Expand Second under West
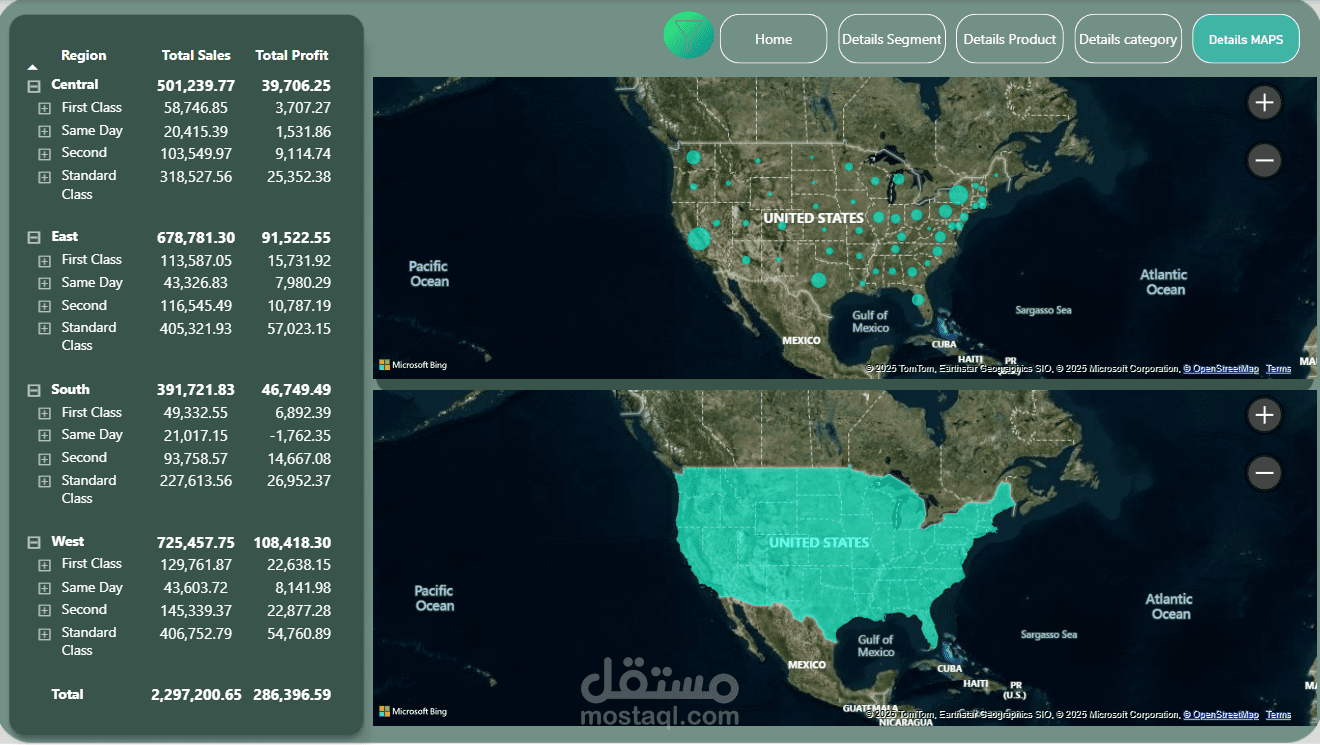Viewport: 1320px width, 745px height. [x=44, y=611]
